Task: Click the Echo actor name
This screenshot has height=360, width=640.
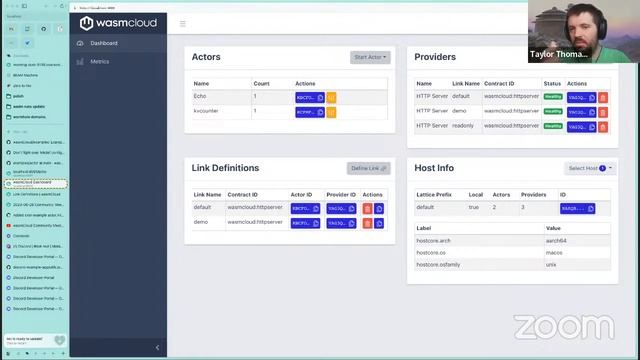Action: [200, 96]
